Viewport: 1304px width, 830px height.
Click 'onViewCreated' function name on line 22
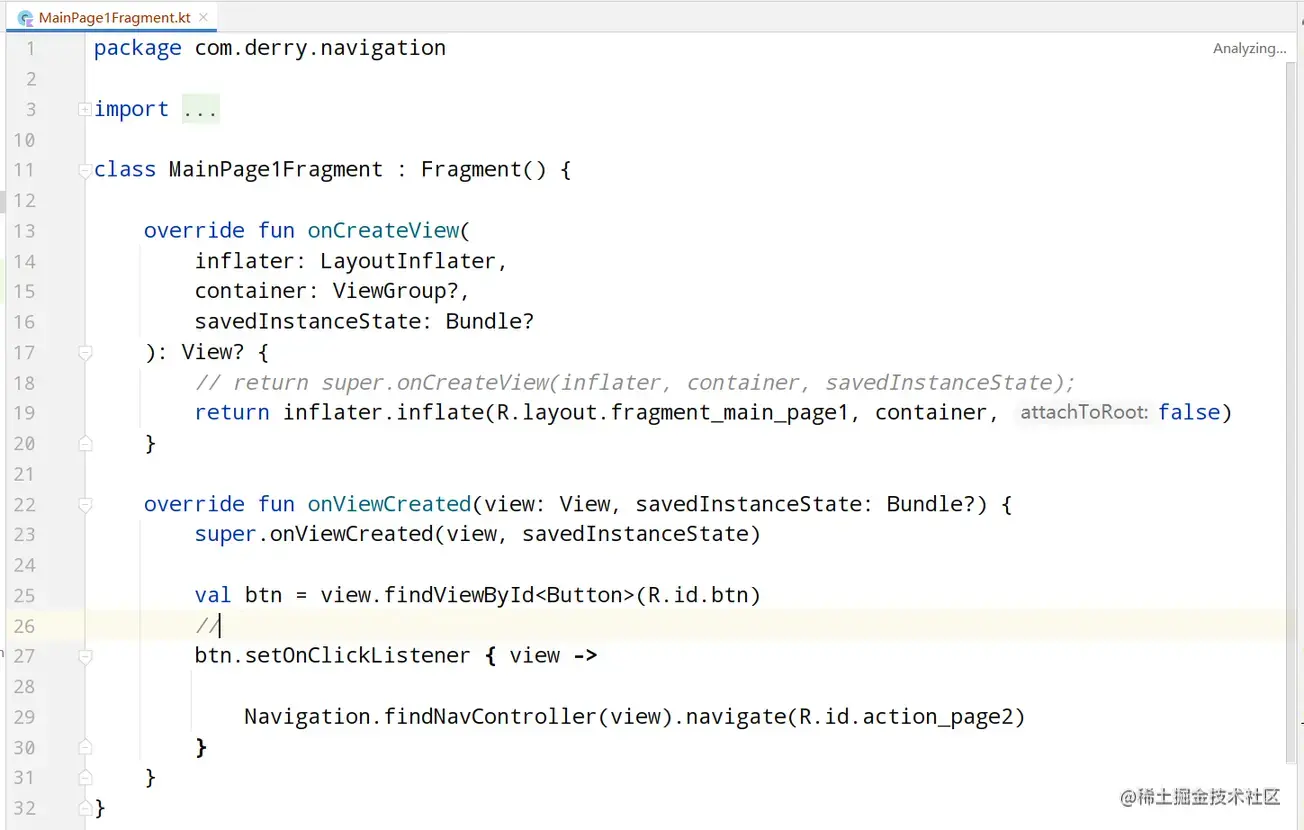[389, 504]
